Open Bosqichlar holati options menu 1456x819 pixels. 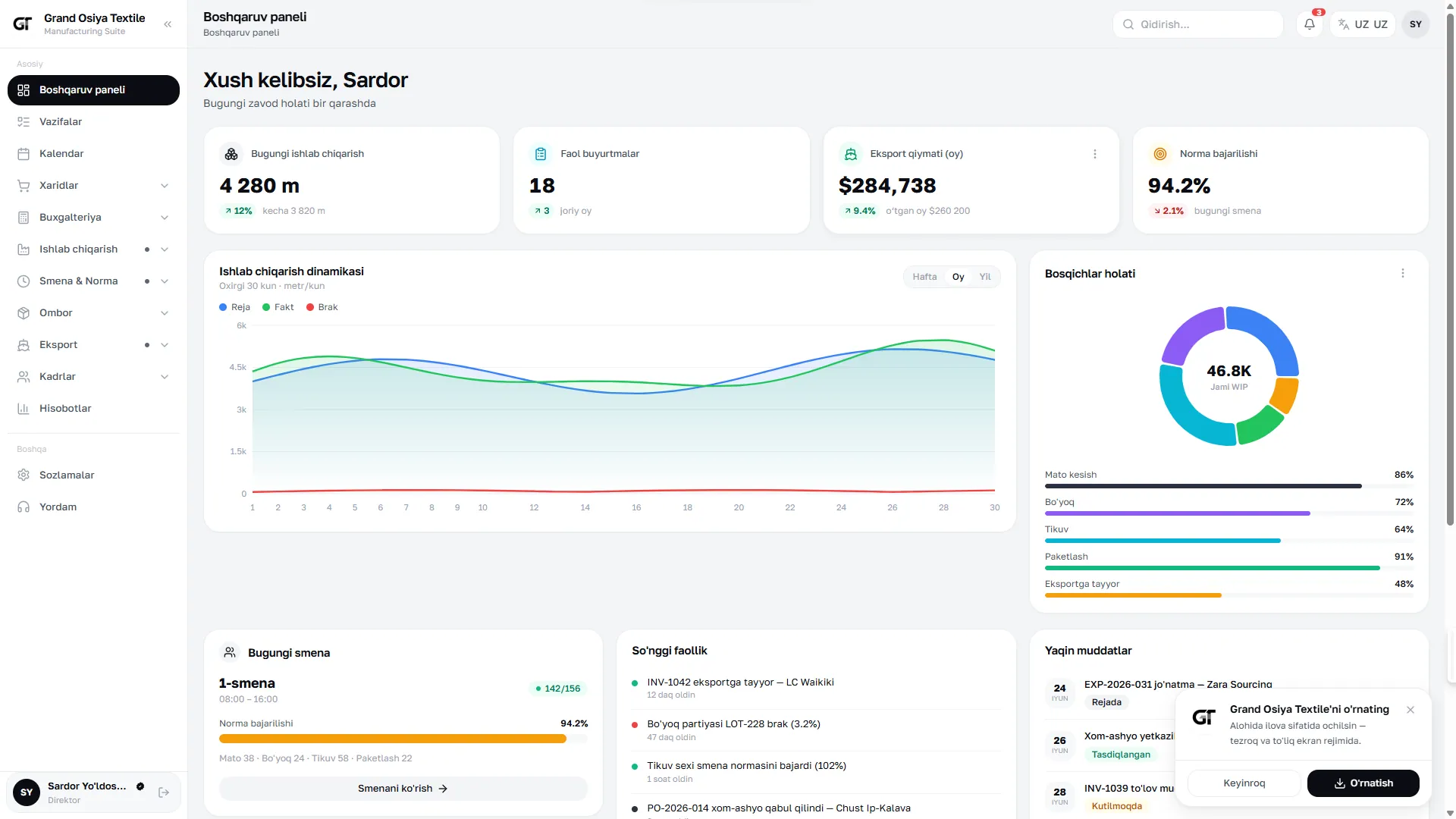pyautogui.click(x=1402, y=273)
